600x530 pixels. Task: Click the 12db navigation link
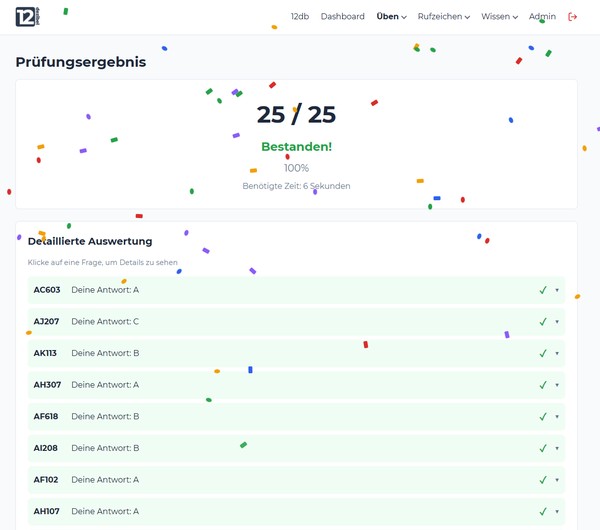(x=299, y=17)
